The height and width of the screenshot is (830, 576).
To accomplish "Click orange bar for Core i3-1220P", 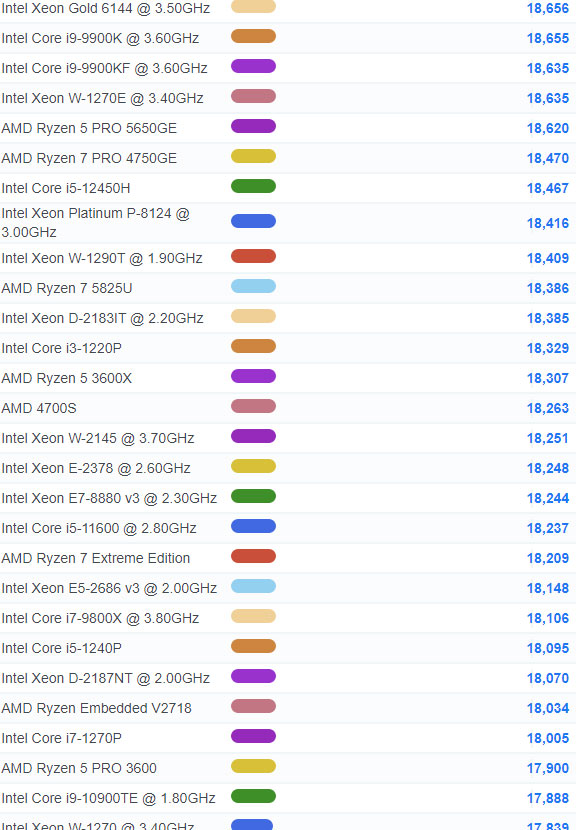I will pyautogui.click(x=254, y=346).
